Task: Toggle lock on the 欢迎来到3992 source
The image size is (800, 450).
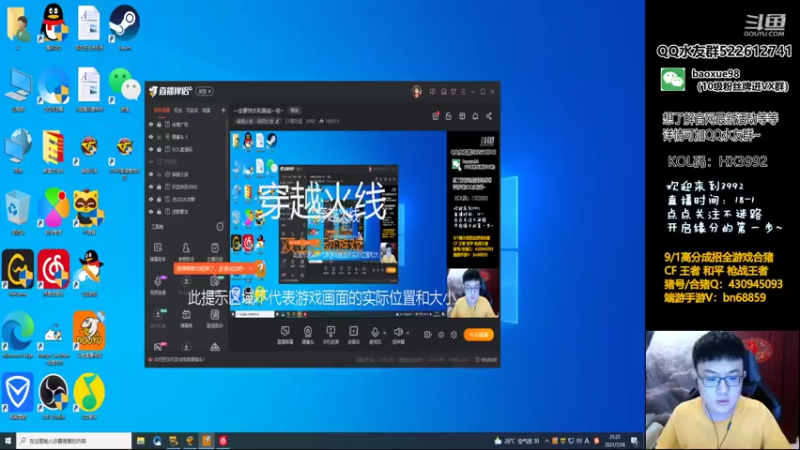Action: coord(159,187)
